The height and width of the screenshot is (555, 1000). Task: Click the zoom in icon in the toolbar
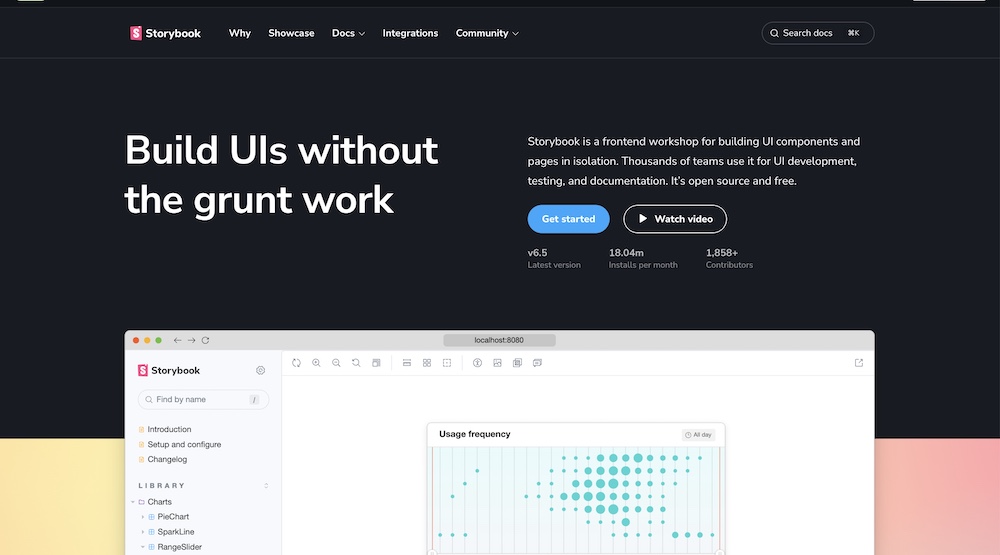pyautogui.click(x=316, y=363)
